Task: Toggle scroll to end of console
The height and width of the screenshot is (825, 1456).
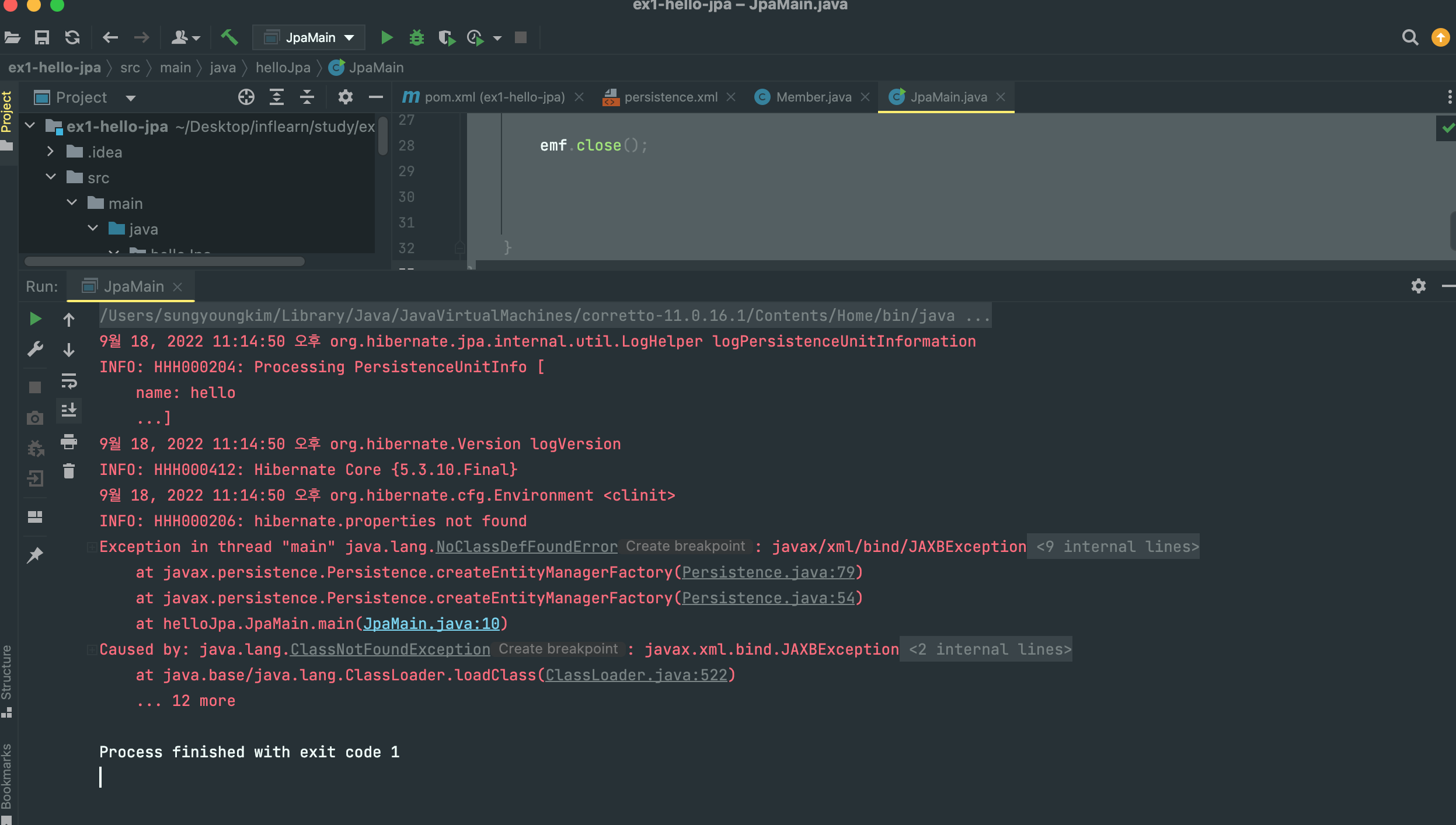Action: coord(69,410)
